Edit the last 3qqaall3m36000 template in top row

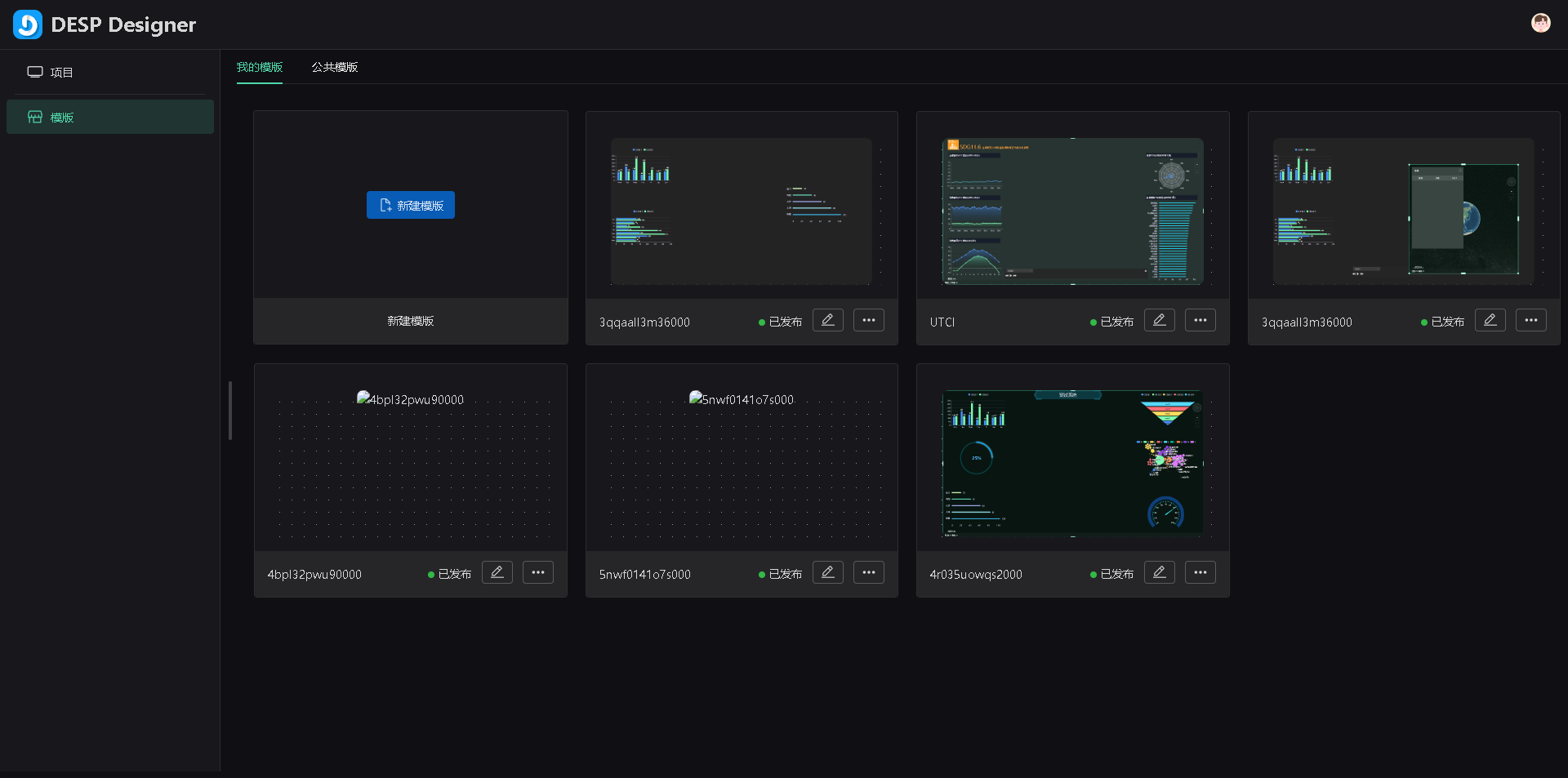click(1490, 320)
